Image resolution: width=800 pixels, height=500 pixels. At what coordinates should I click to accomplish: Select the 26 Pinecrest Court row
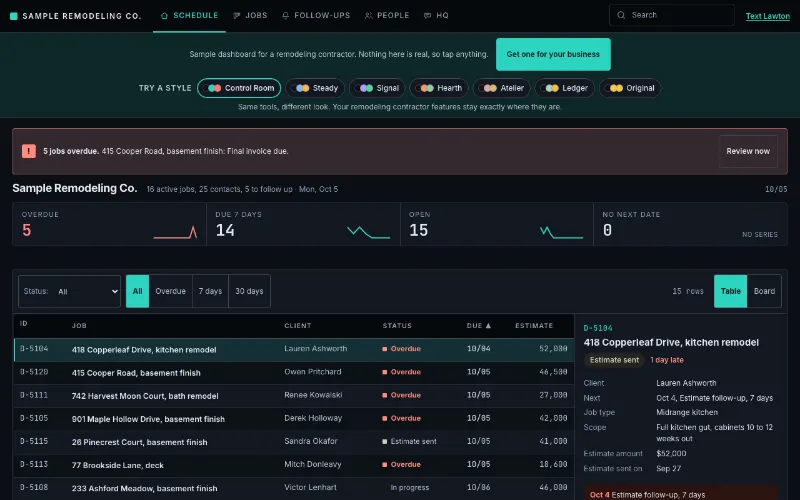click(x=294, y=442)
